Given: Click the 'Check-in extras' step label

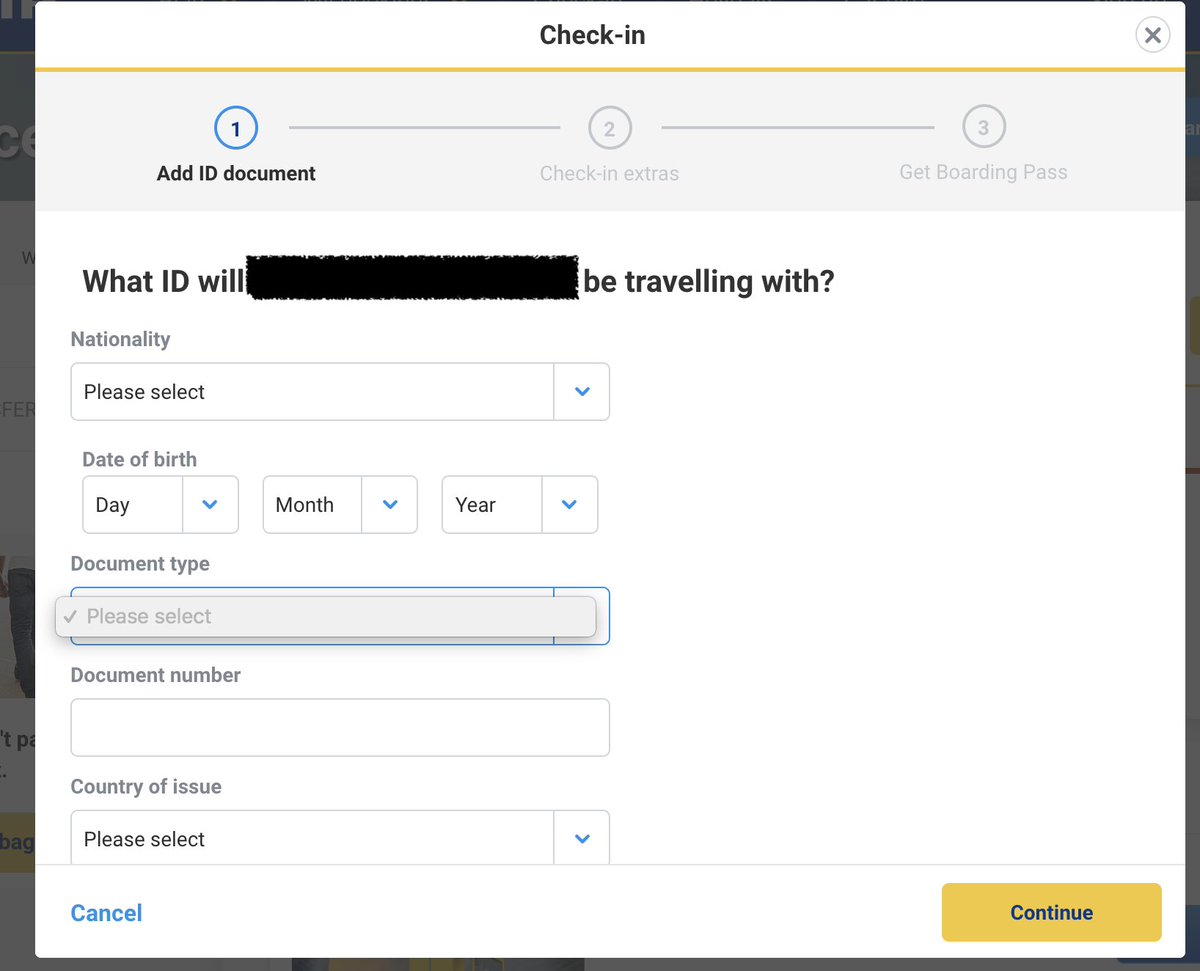Looking at the screenshot, I should click(610, 174).
